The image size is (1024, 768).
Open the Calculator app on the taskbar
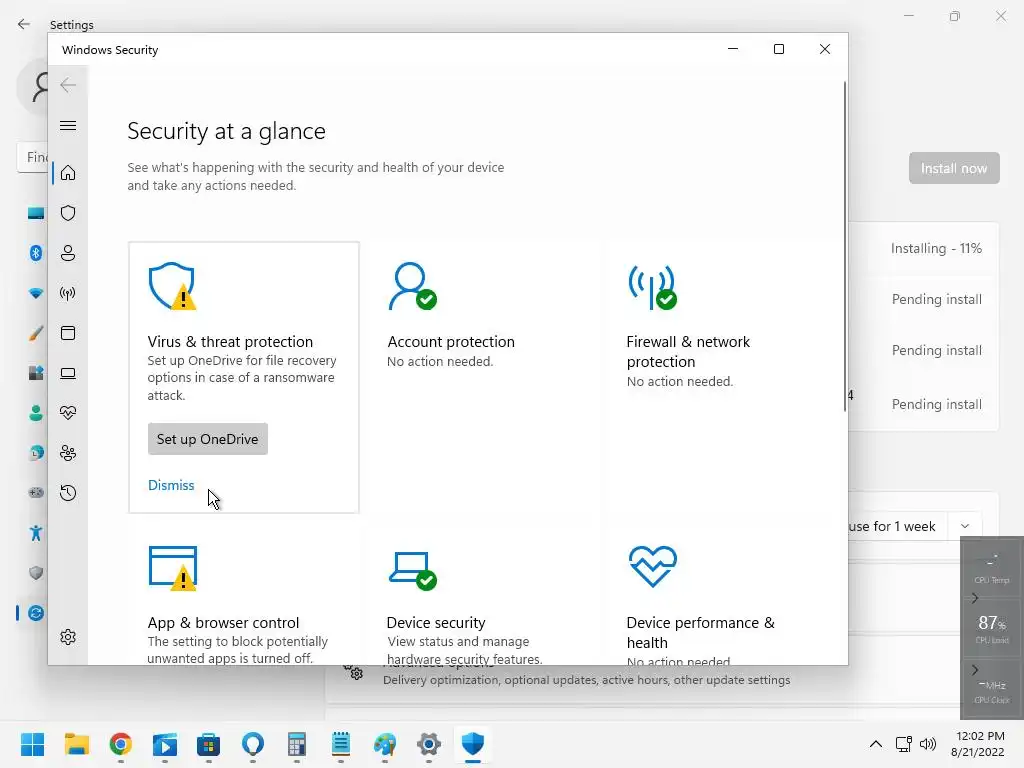[296, 744]
